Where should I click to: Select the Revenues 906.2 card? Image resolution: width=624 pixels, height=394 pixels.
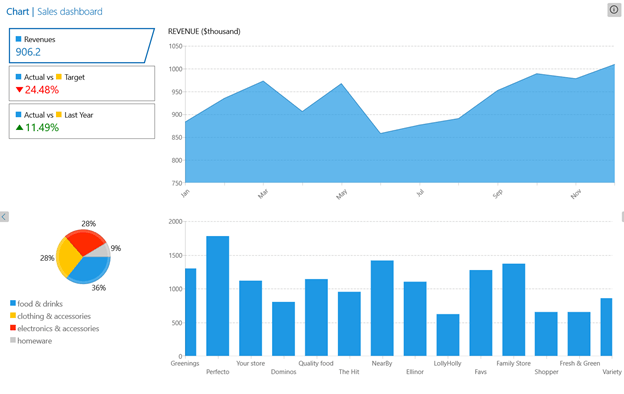point(82,45)
